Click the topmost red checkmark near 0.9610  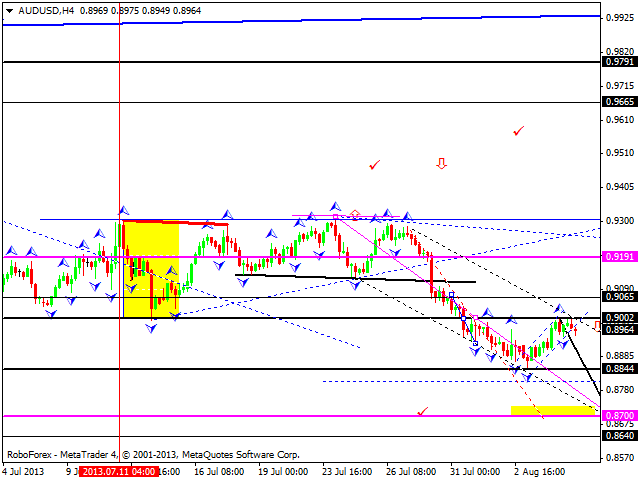[518, 131]
